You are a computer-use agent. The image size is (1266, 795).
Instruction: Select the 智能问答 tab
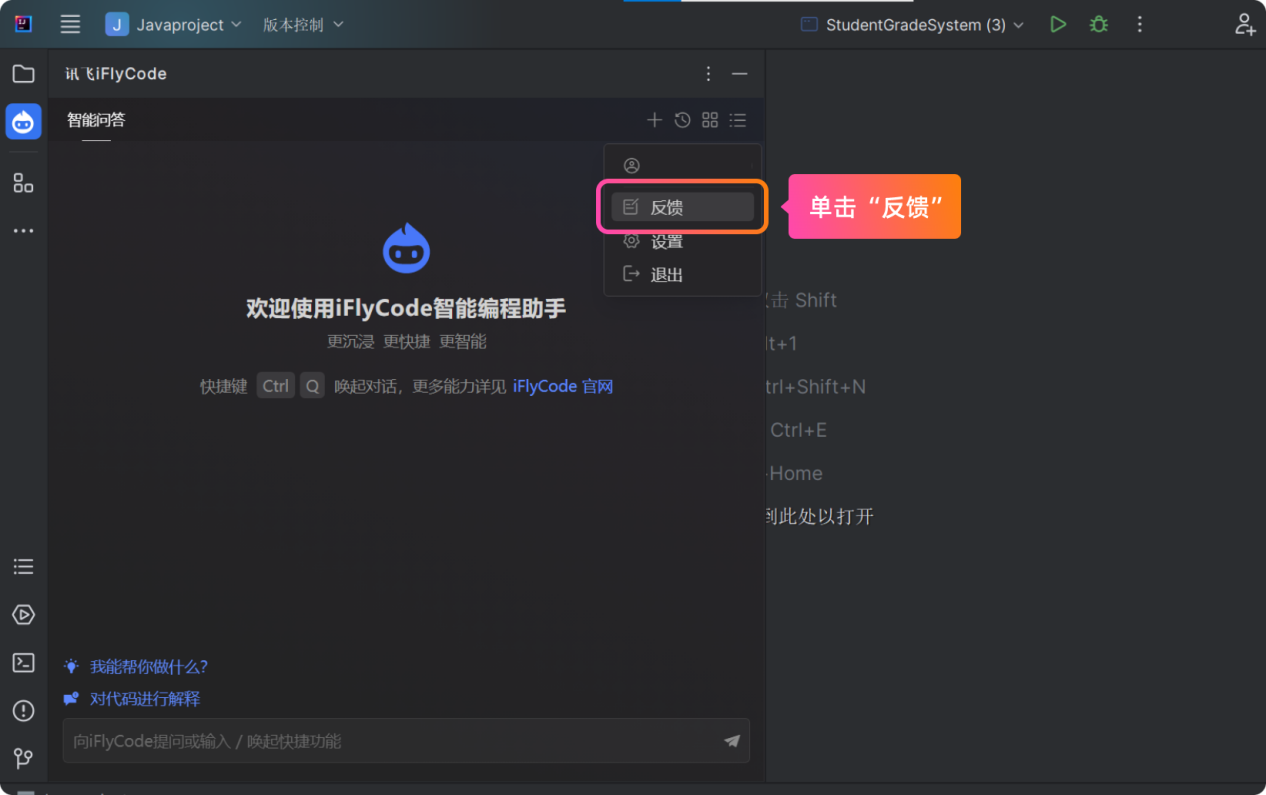96,120
